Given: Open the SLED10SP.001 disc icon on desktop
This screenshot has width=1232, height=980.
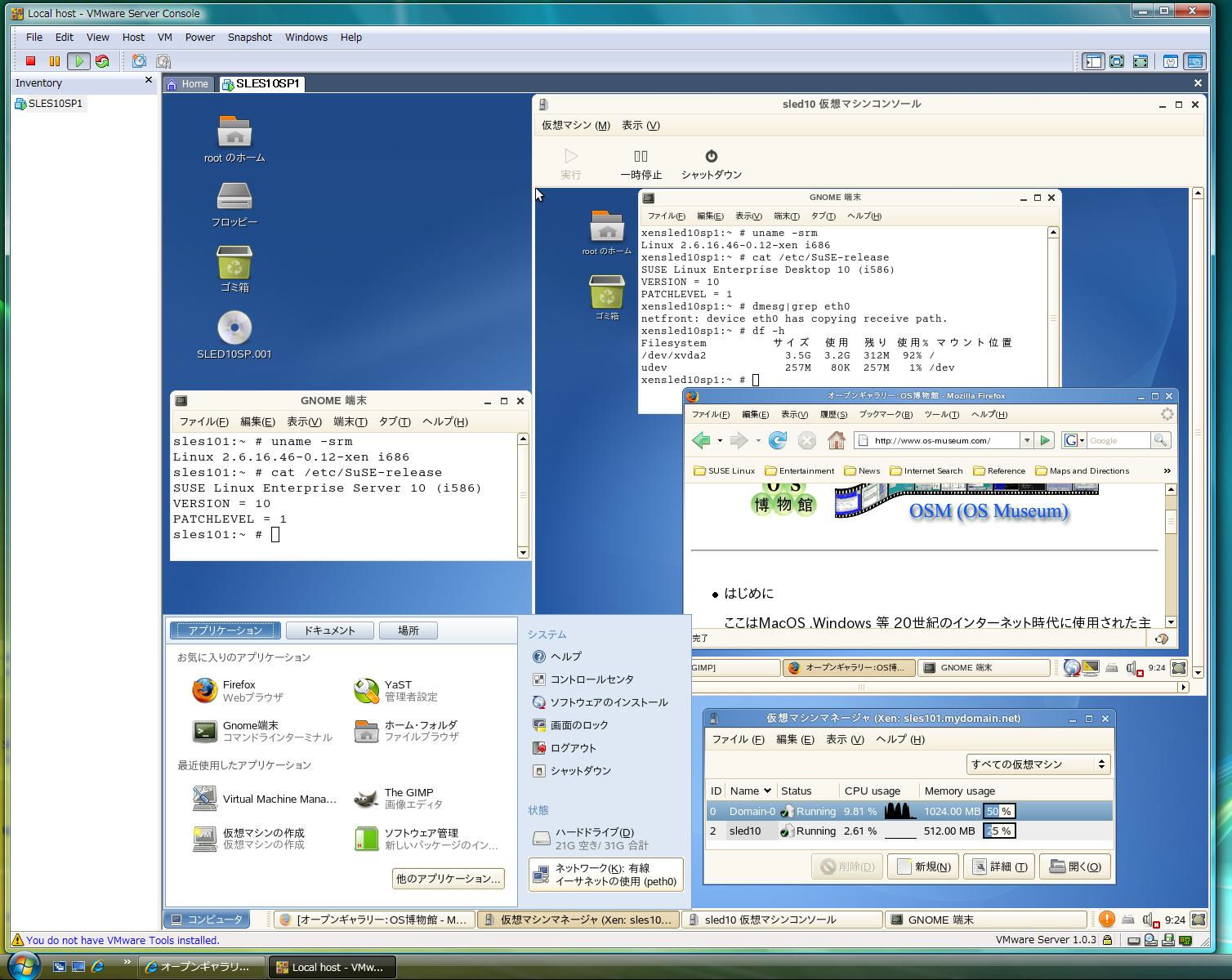Looking at the screenshot, I should coord(234,328).
